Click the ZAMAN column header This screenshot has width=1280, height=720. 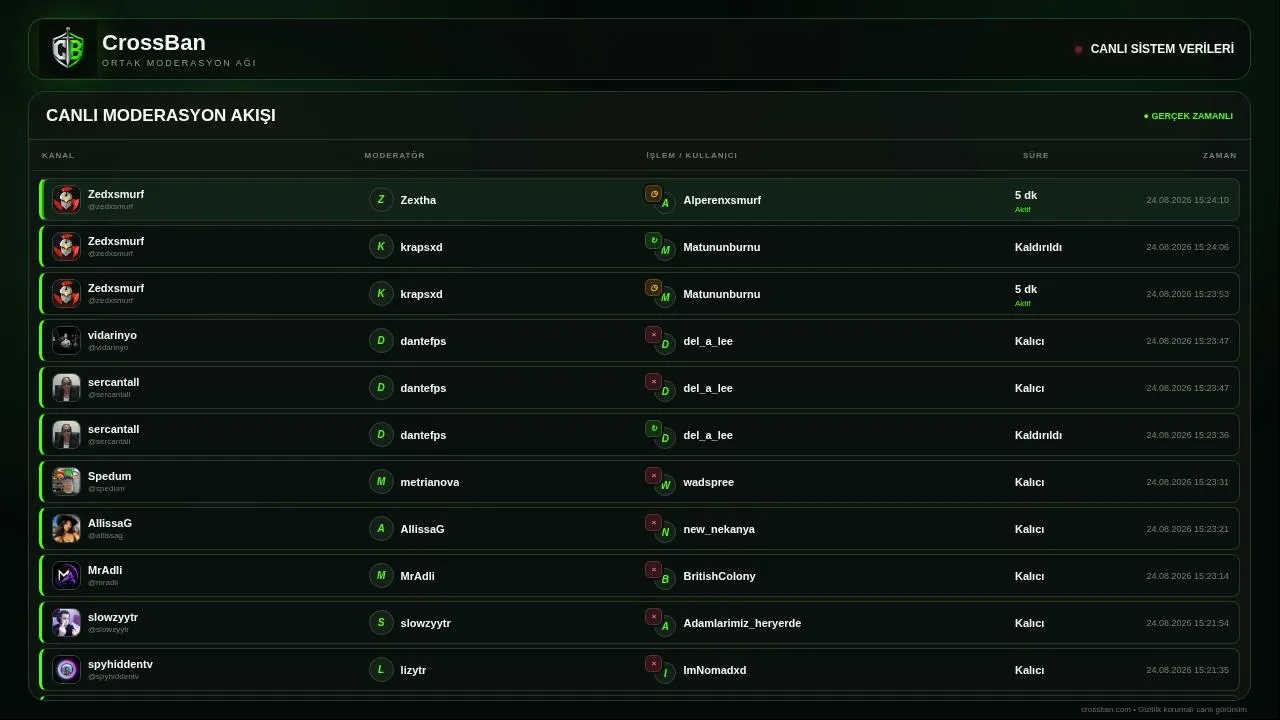pos(1220,156)
